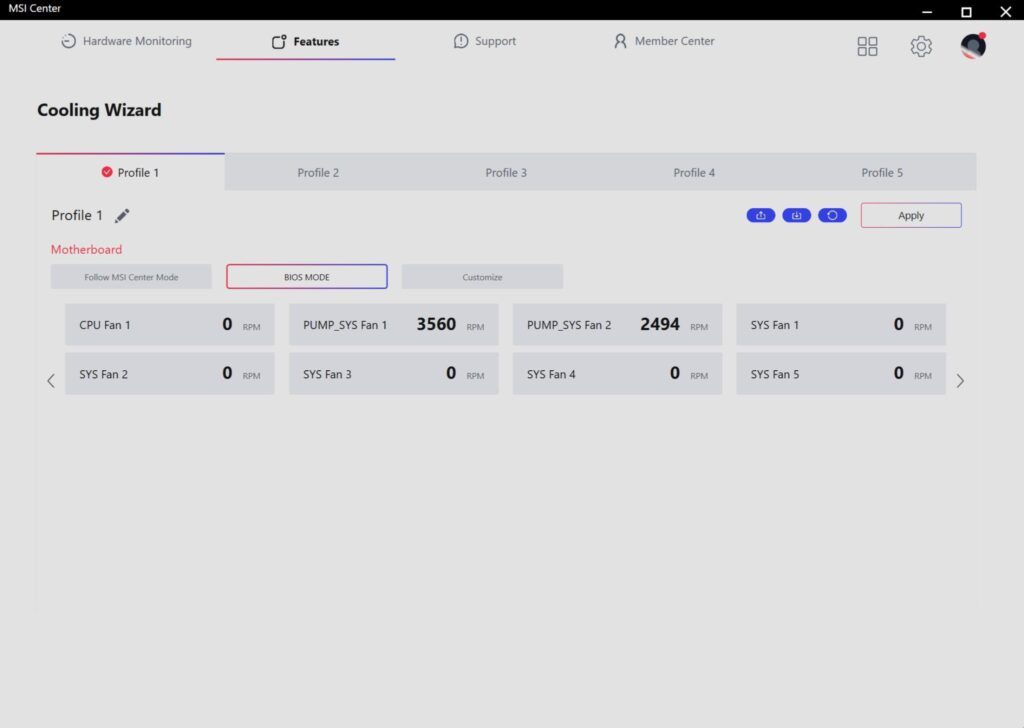Click the blue import profile icon

coord(797,215)
